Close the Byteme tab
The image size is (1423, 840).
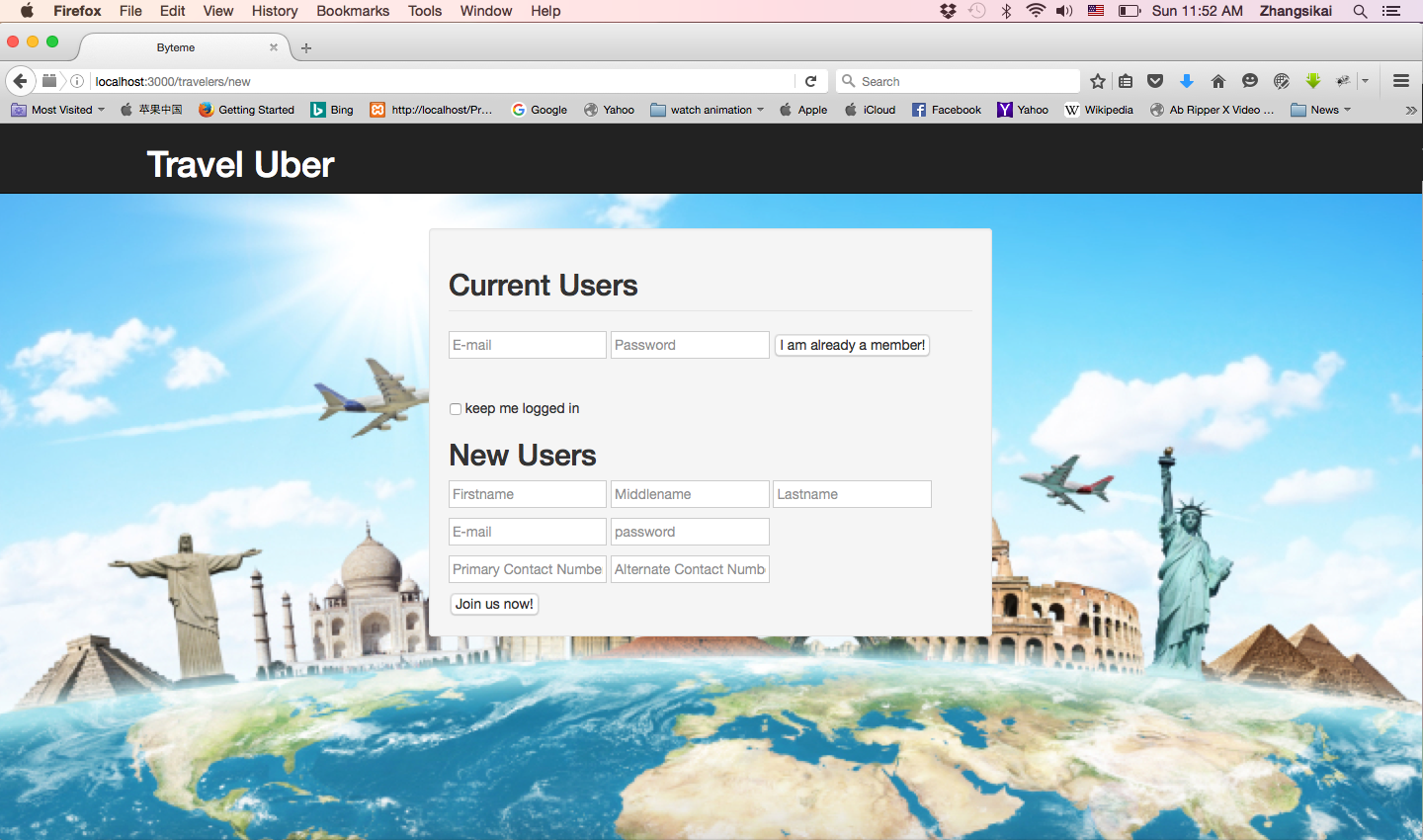coord(274,47)
